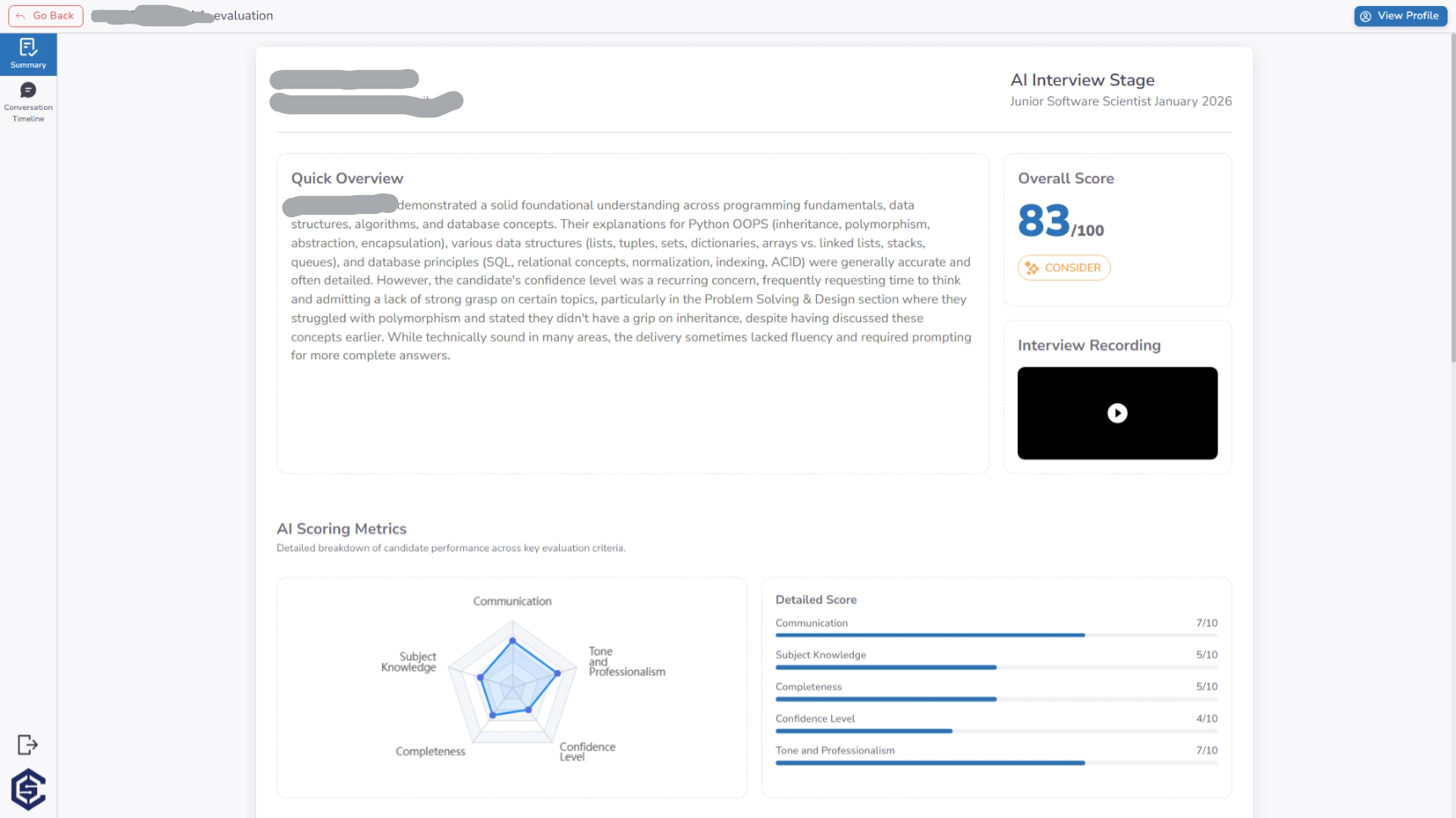1456x818 pixels.
Task: Click the user icon in View Profile
Action: (1366, 16)
